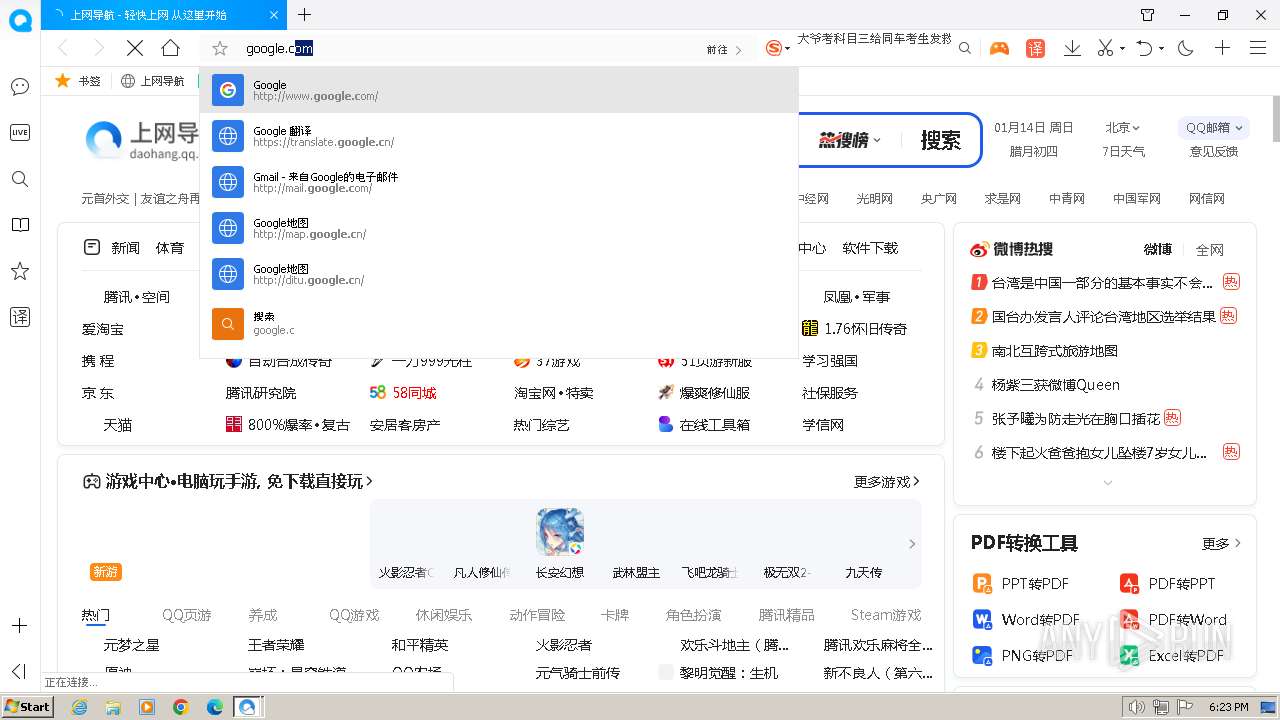Click the magnifier in the search box
The image size is (1280, 720).
(x=965, y=48)
